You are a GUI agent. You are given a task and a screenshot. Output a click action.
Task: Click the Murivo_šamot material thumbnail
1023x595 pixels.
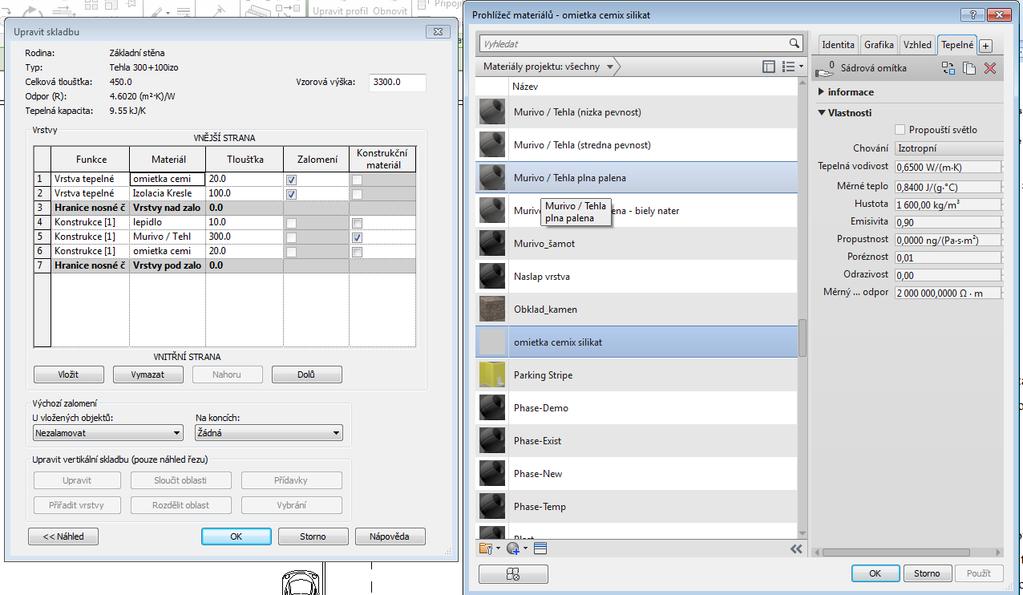pos(492,243)
